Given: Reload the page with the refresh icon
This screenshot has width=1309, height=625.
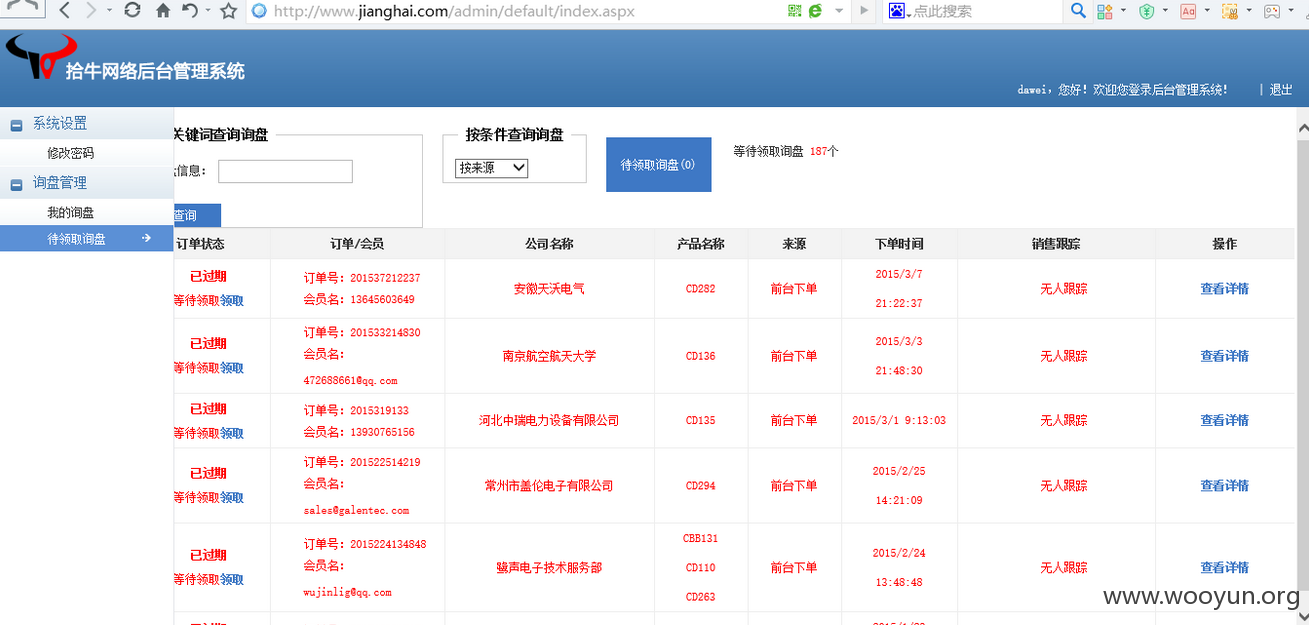Looking at the screenshot, I should 132,11.
